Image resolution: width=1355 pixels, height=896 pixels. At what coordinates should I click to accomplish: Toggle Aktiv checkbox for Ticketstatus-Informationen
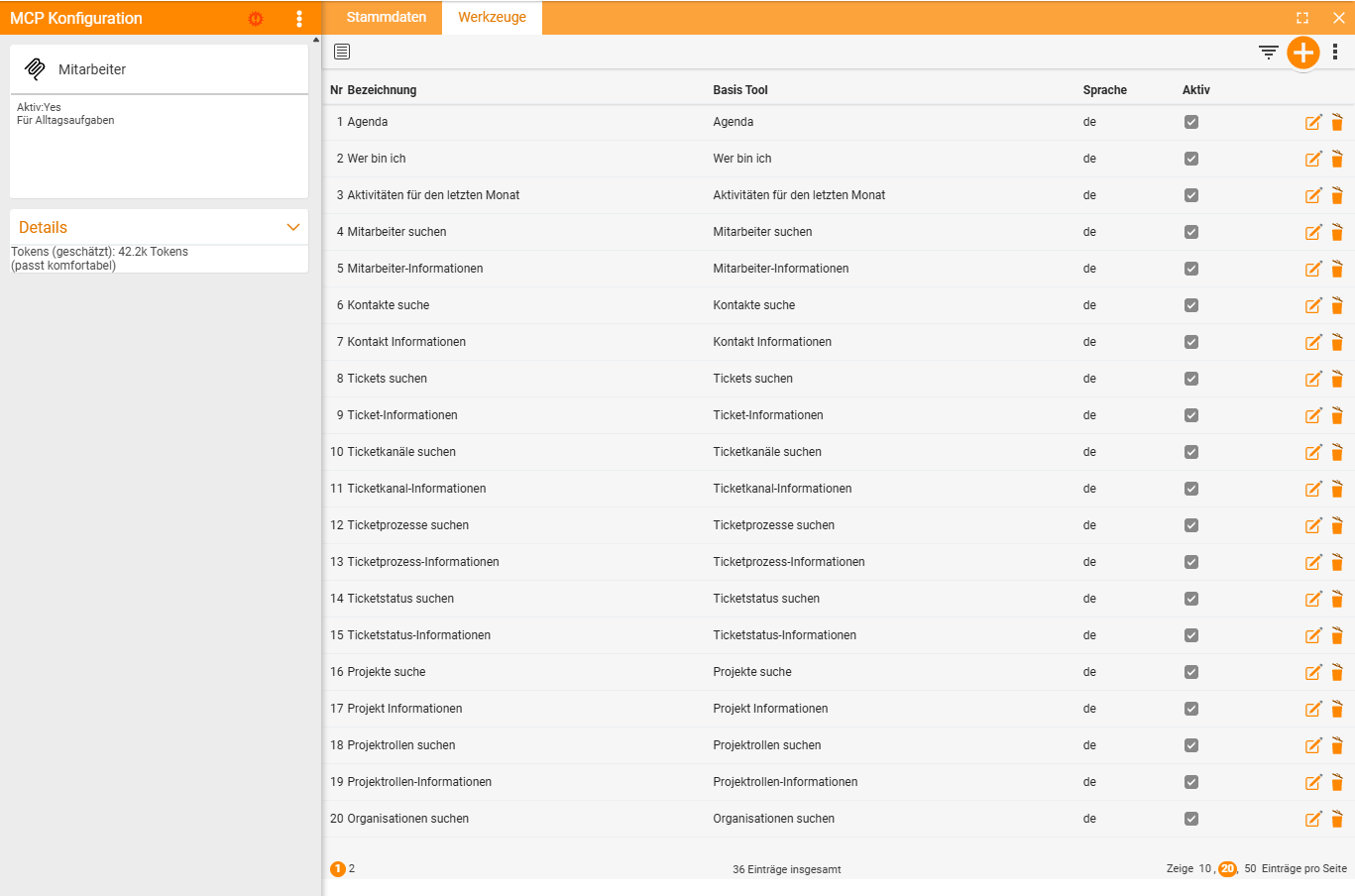(1191, 635)
